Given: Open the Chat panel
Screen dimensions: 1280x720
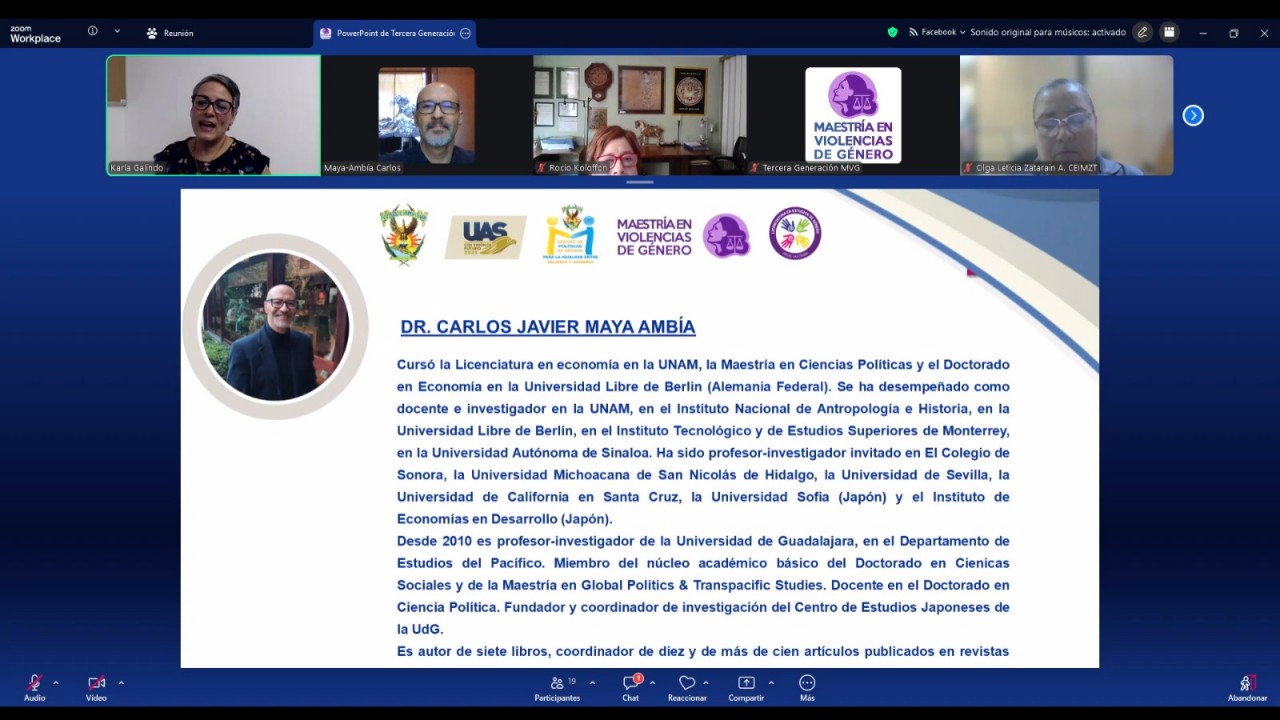Looking at the screenshot, I should click(631, 687).
